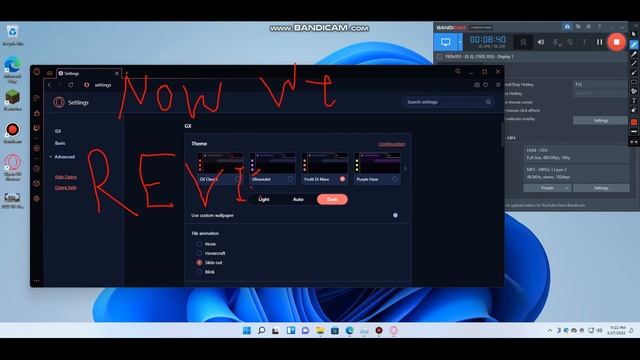Viewport: 640px width, 360px height.
Task: Open Bandicam output folder icon in title bar
Action: tap(578, 27)
